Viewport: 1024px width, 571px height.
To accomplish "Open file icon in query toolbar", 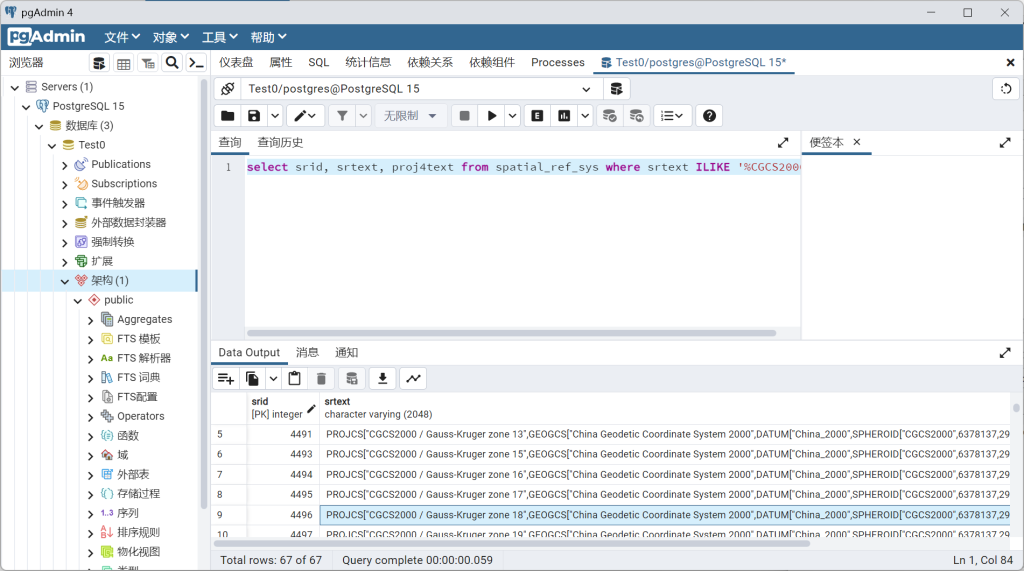I will point(228,116).
